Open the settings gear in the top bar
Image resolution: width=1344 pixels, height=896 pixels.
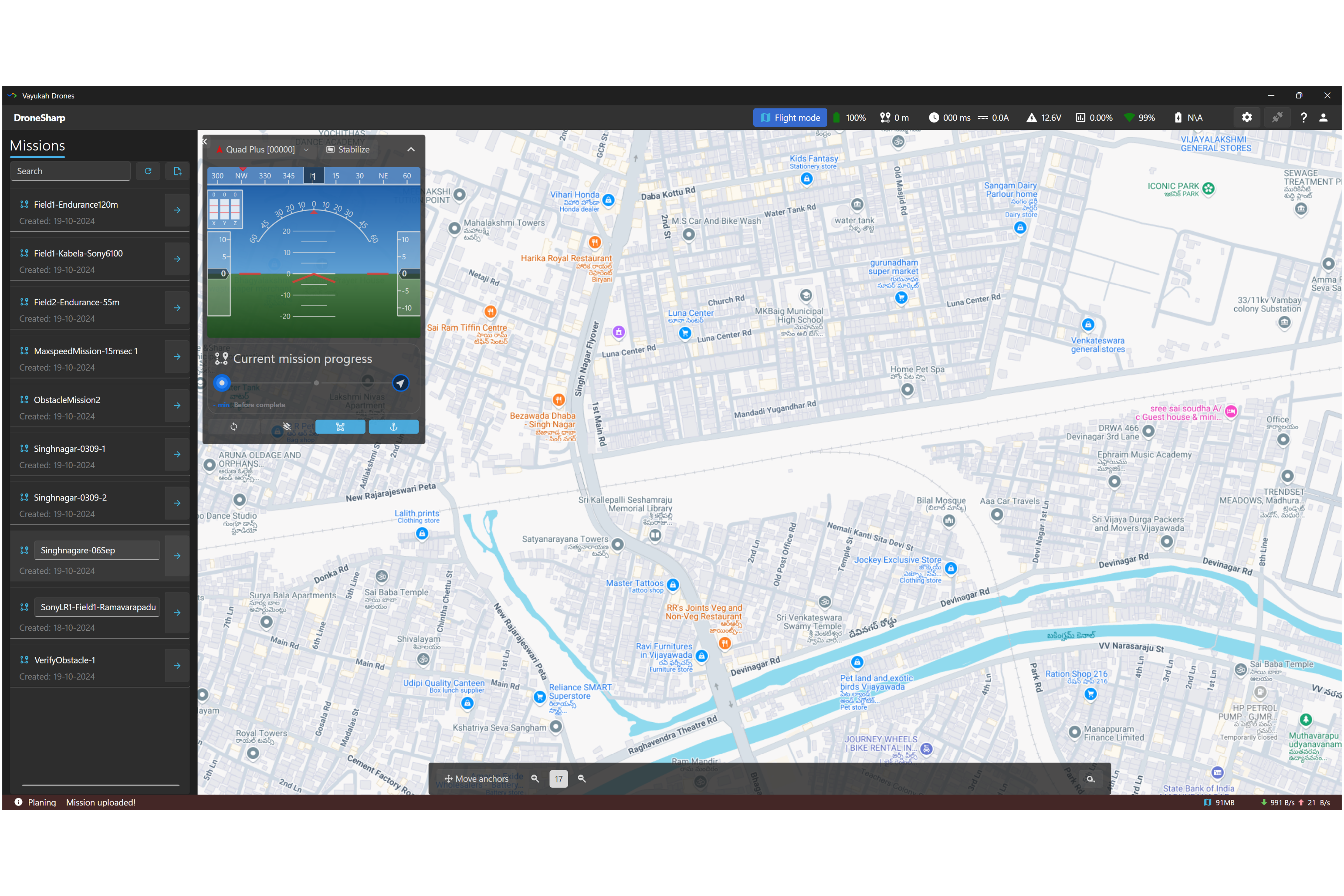[1247, 118]
